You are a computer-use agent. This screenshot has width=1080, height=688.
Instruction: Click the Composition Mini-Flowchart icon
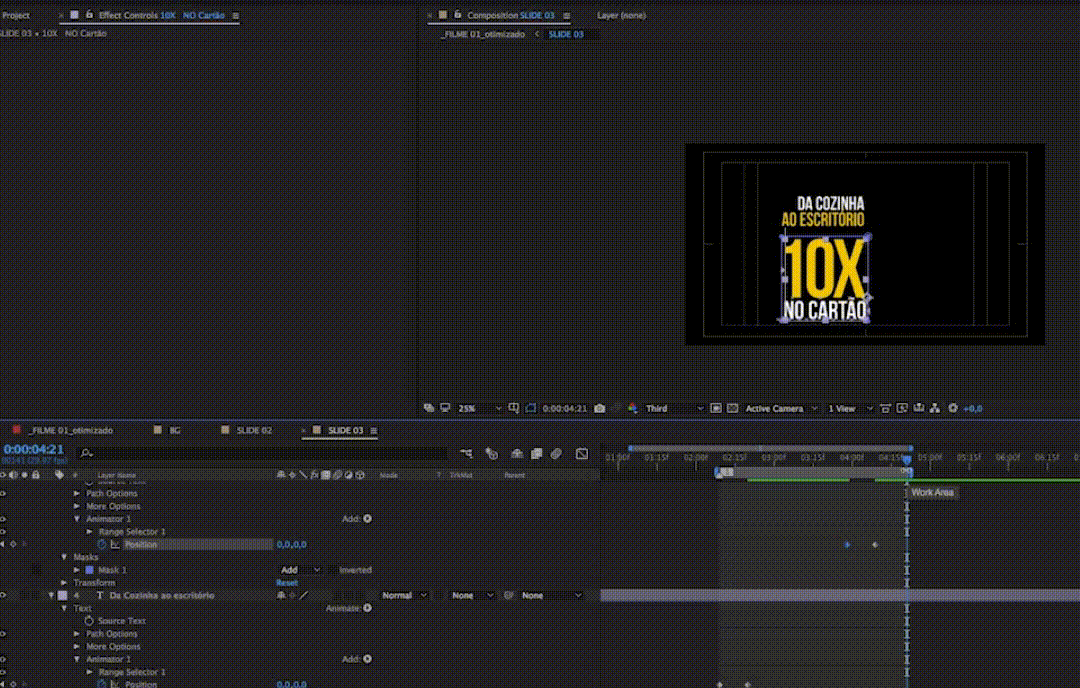467,453
